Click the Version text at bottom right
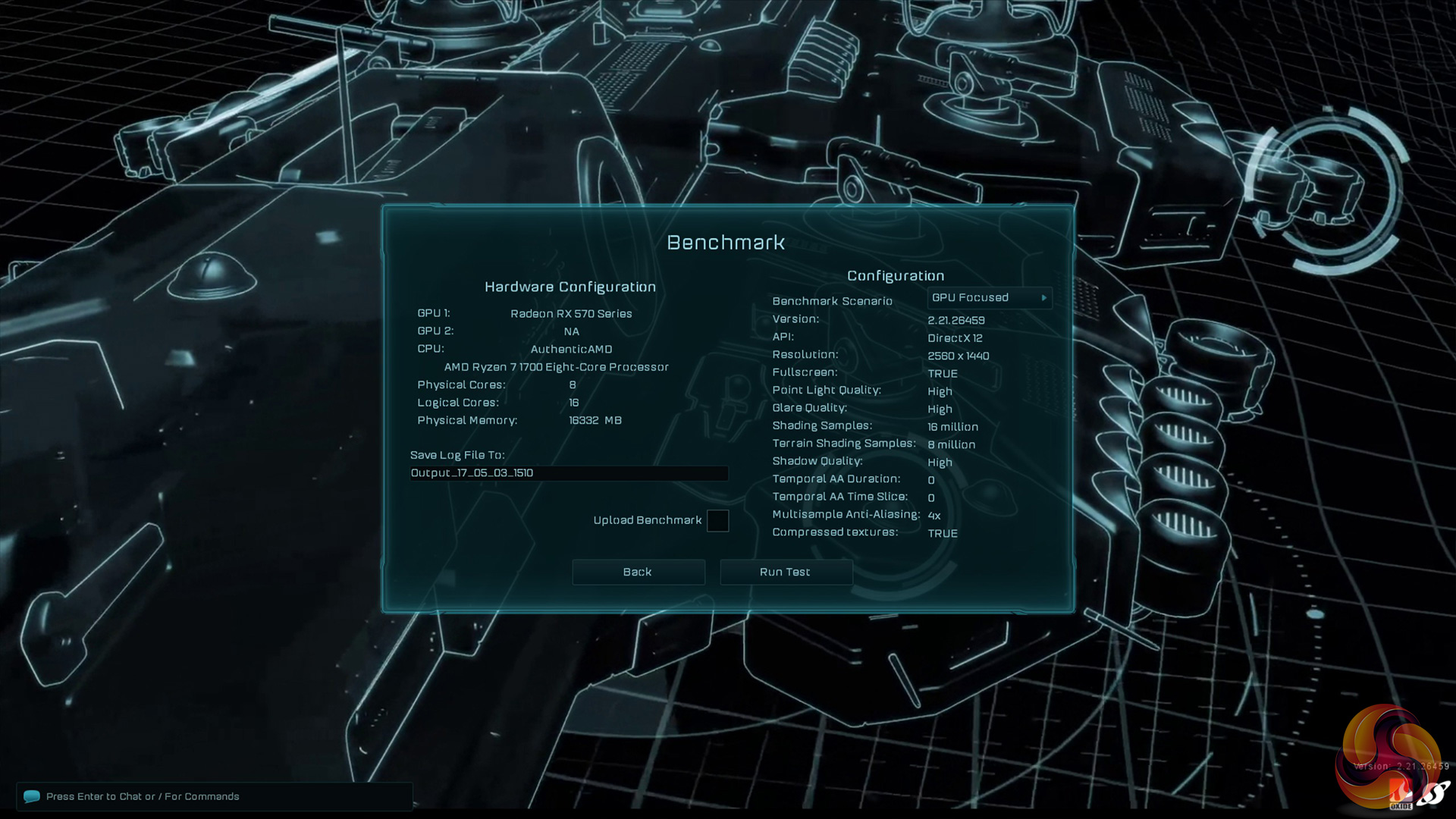Screen dimensions: 1456x819 [x=1401, y=767]
